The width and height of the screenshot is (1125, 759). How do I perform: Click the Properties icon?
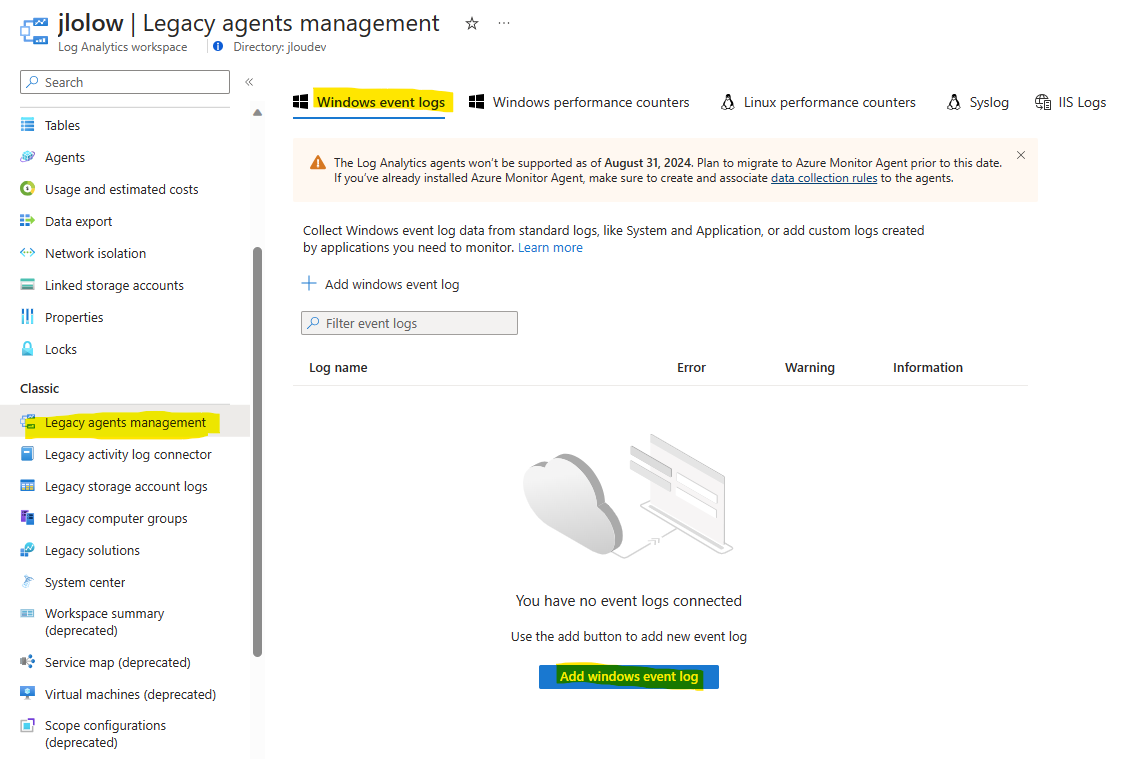(27, 316)
